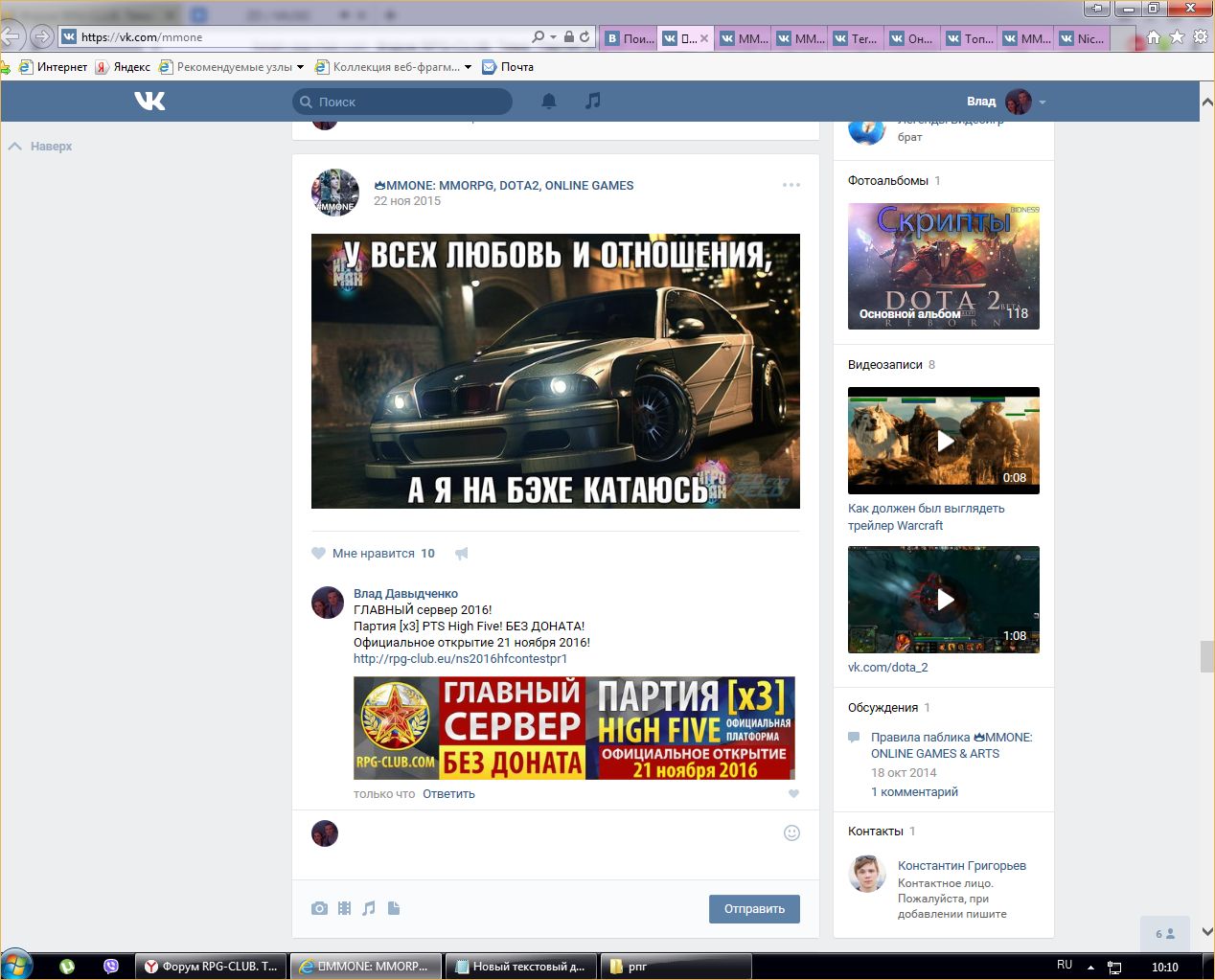The width and height of the screenshot is (1215, 980).
Task: Open the friends online chat counter
Action: (x=1164, y=934)
